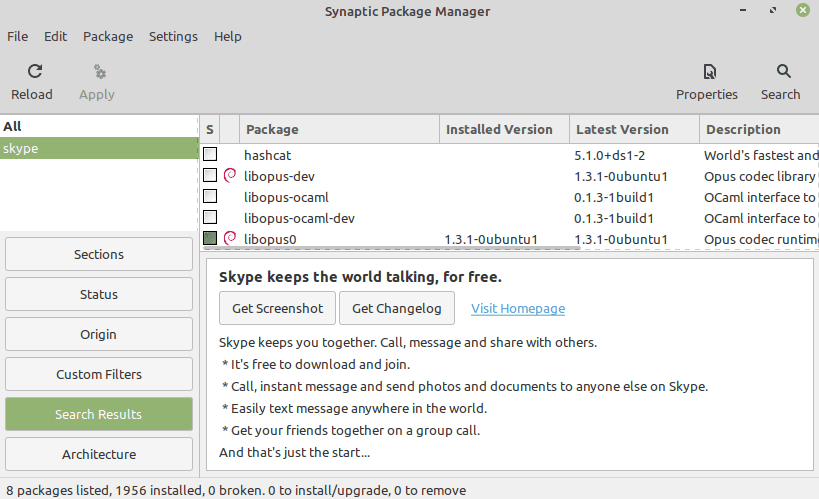This screenshot has width=819, height=499.
Task: Click the Debian swirl icon beside libopus0
Action: [229, 238]
